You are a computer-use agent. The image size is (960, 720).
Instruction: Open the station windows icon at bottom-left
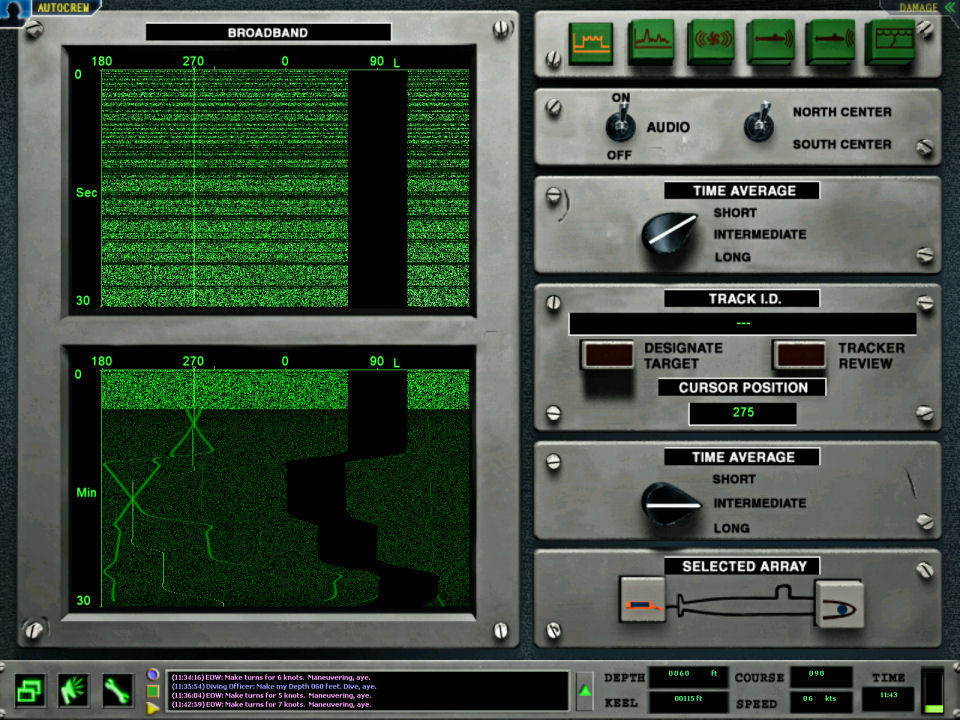pos(30,689)
